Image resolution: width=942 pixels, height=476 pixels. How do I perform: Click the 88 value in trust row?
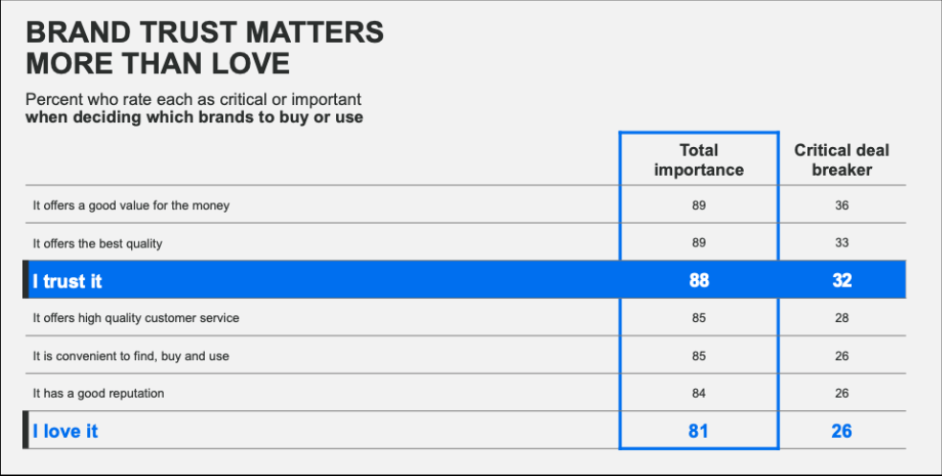pos(699,281)
